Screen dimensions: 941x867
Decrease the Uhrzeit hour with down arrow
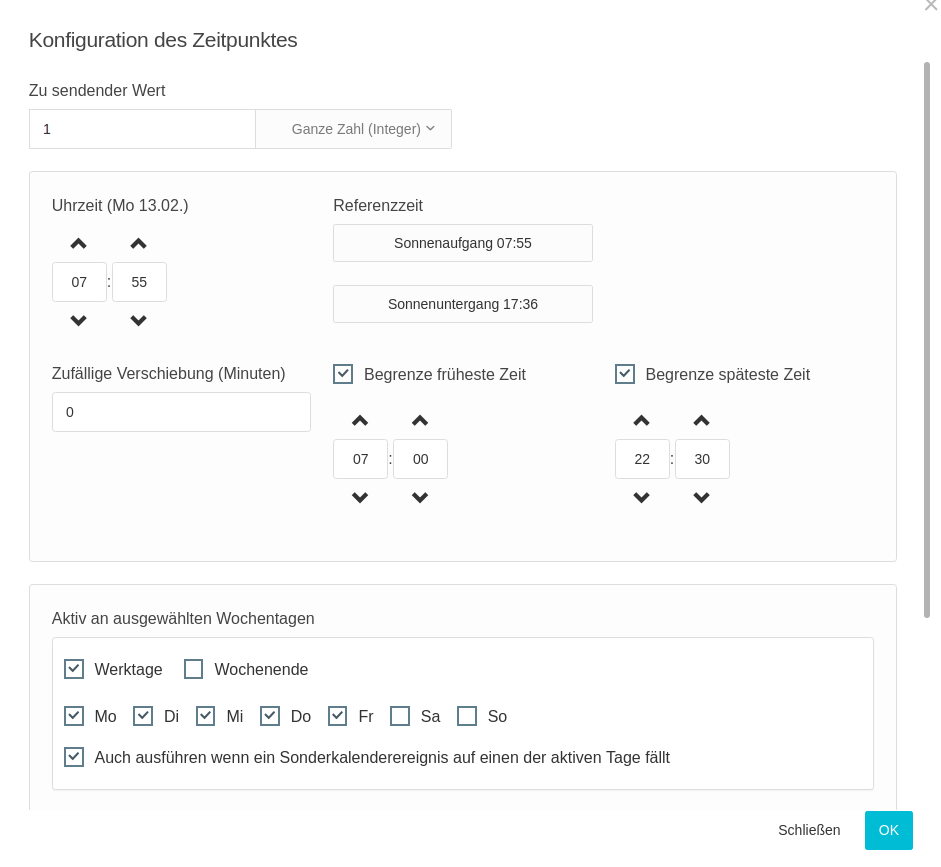click(79, 321)
